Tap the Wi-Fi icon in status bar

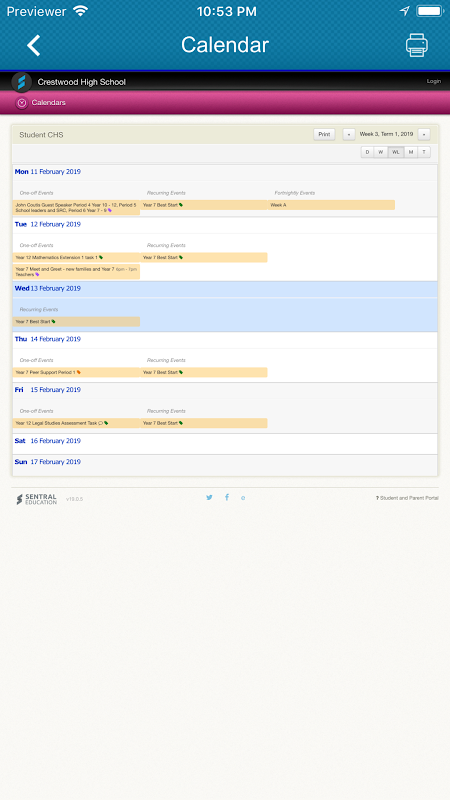(81, 11)
